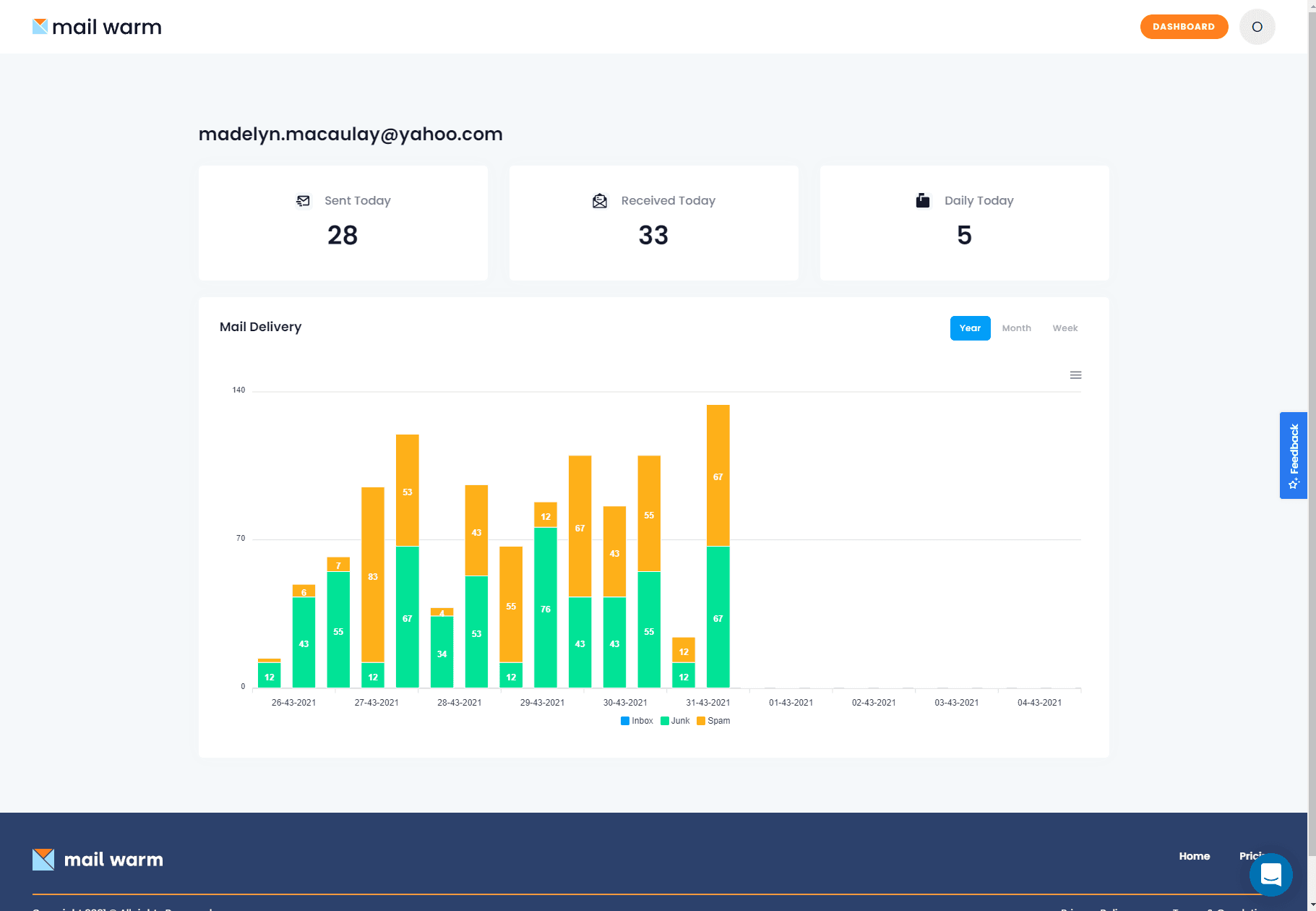Go to the Dashboard
The height and width of the screenshot is (911, 1316).
[x=1184, y=27]
